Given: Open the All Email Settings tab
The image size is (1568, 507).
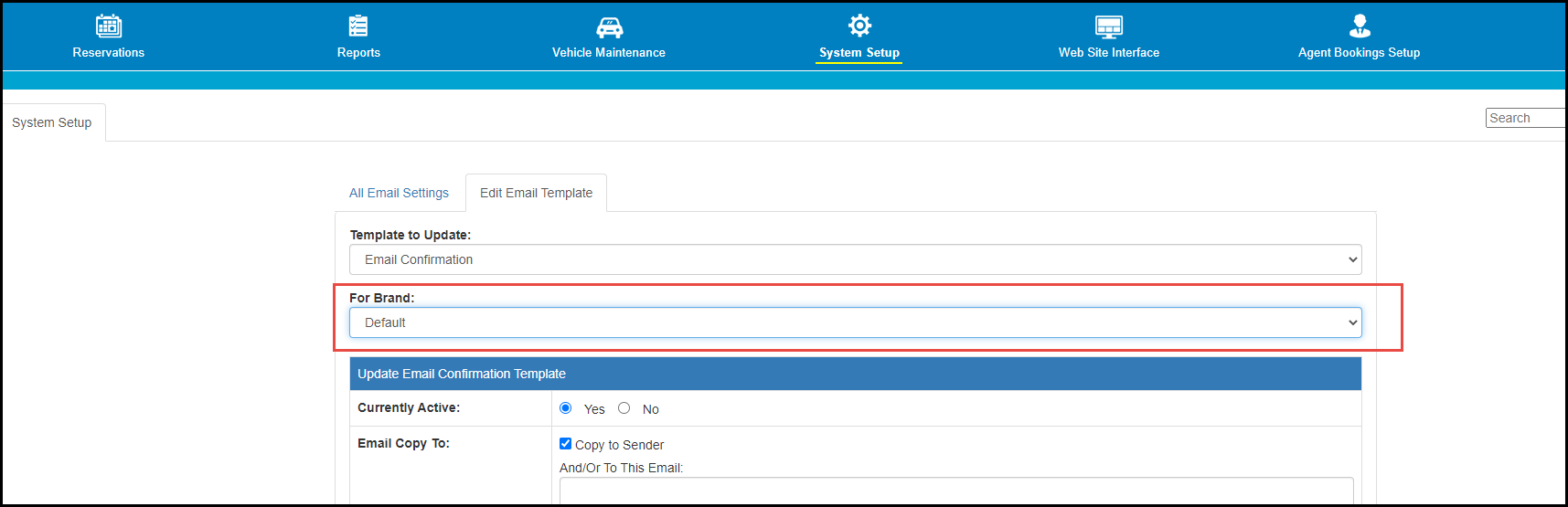Looking at the screenshot, I should click(399, 193).
